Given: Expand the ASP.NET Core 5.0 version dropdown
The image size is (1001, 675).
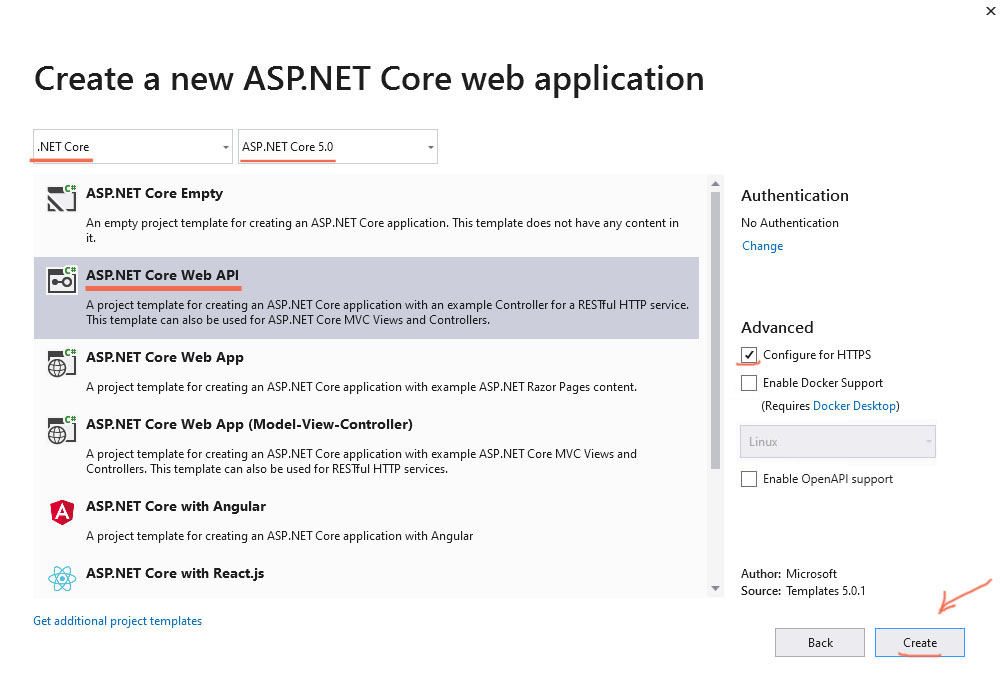Looking at the screenshot, I should [337, 147].
